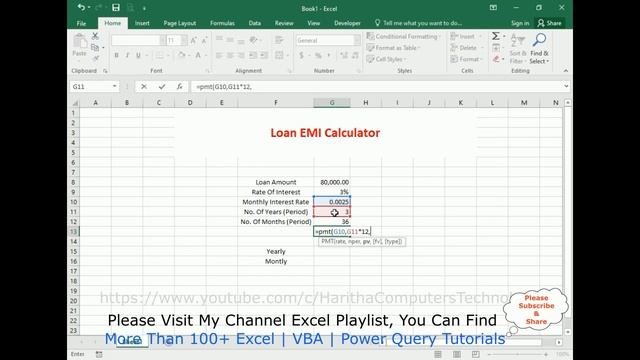This screenshot has width=640, height=360.
Task: Click the Font Color A button
Action: tap(198, 55)
